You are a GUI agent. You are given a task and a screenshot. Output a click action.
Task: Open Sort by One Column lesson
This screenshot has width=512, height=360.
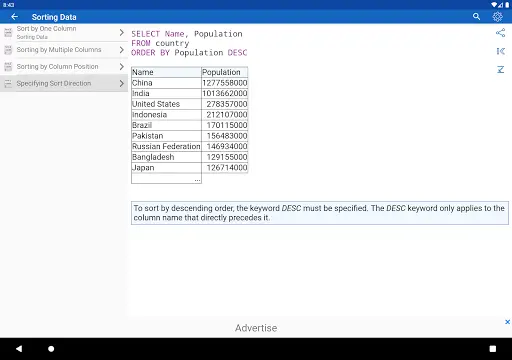pyautogui.click(x=64, y=32)
